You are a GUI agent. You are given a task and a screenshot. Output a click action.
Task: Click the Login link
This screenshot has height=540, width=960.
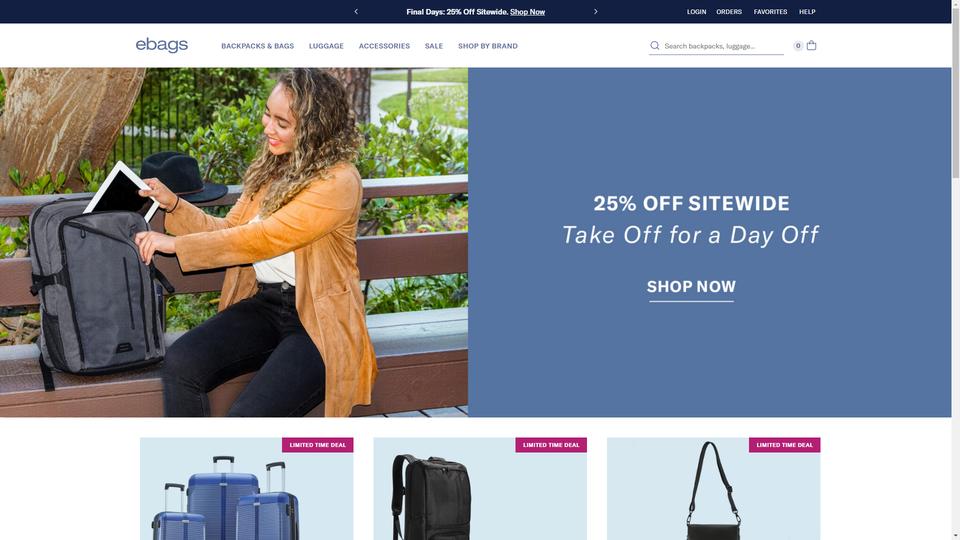tap(696, 12)
